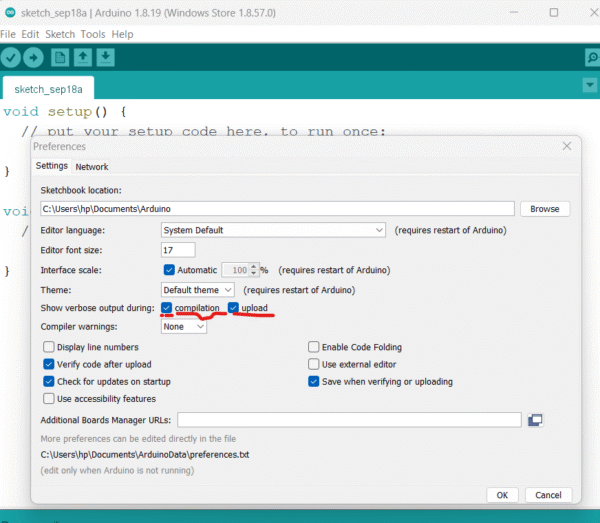Click the Editor font size field

coord(177,250)
